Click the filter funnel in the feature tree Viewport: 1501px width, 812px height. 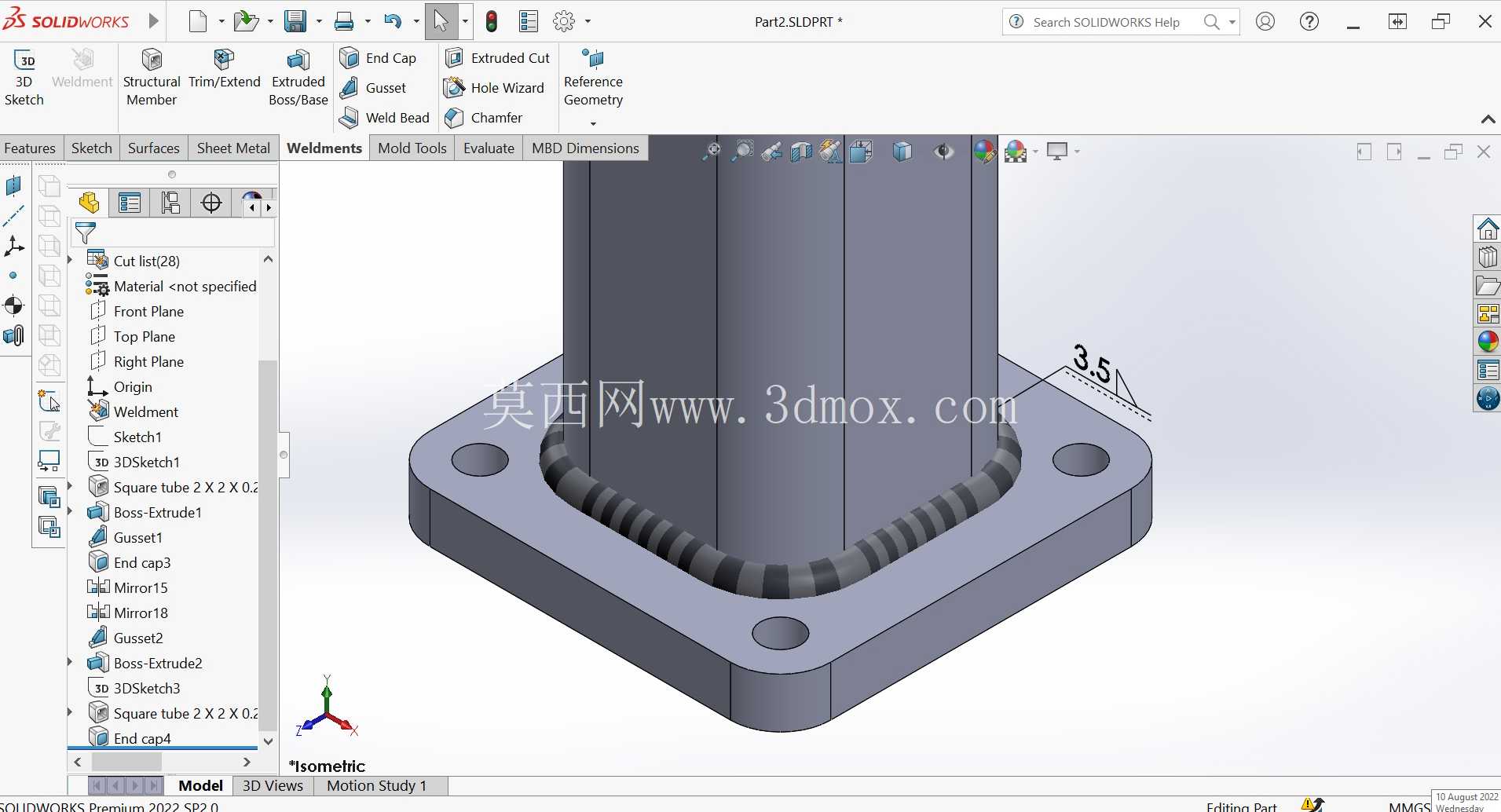(x=85, y=232)
